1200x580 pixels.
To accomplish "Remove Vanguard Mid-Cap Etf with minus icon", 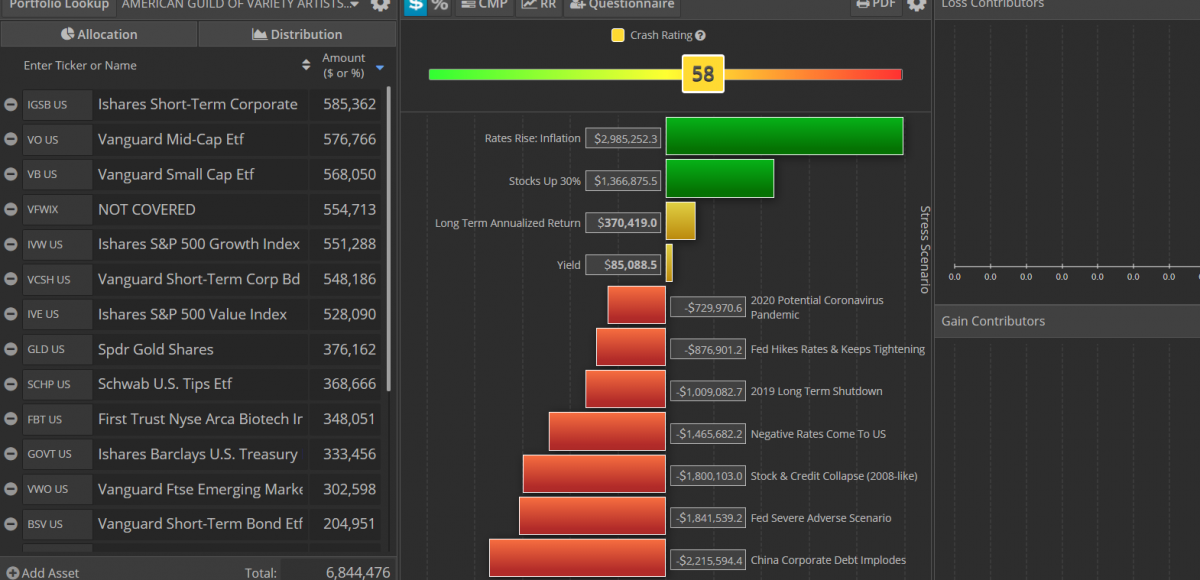I will pos(11,140).
